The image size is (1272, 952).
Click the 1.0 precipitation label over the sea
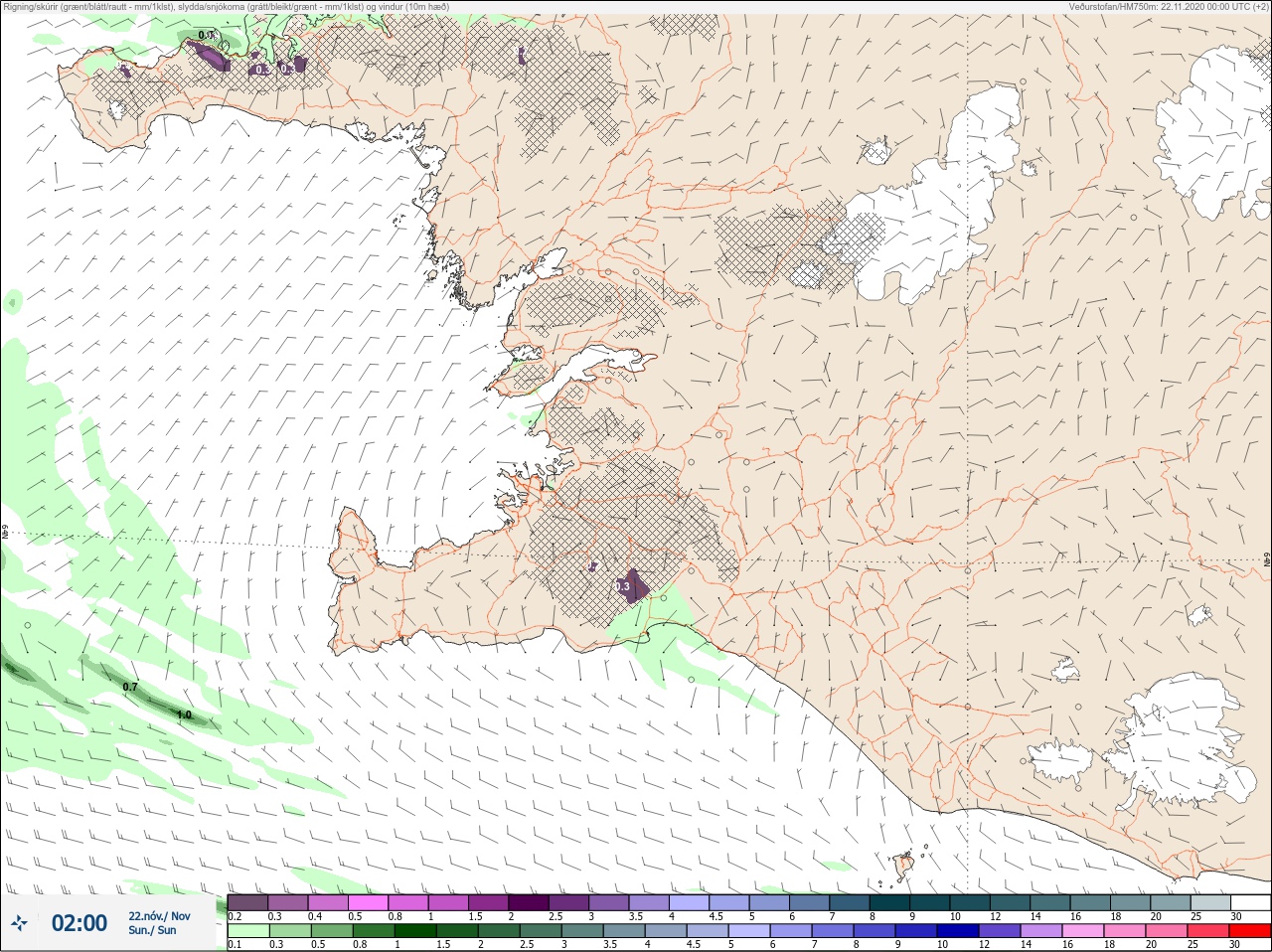(184, 715)
